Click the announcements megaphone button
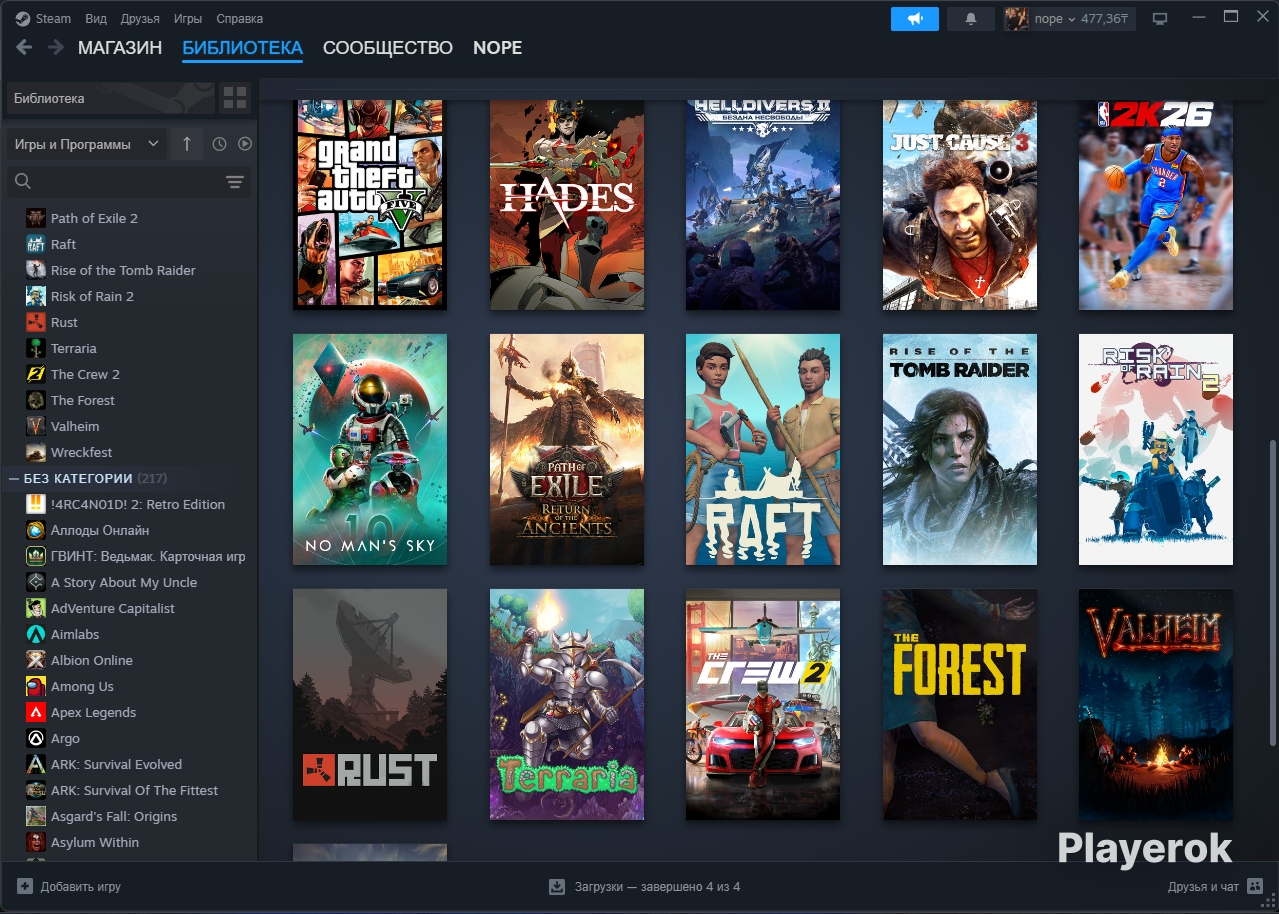1279x914 pixels. [x=914, y=19]
